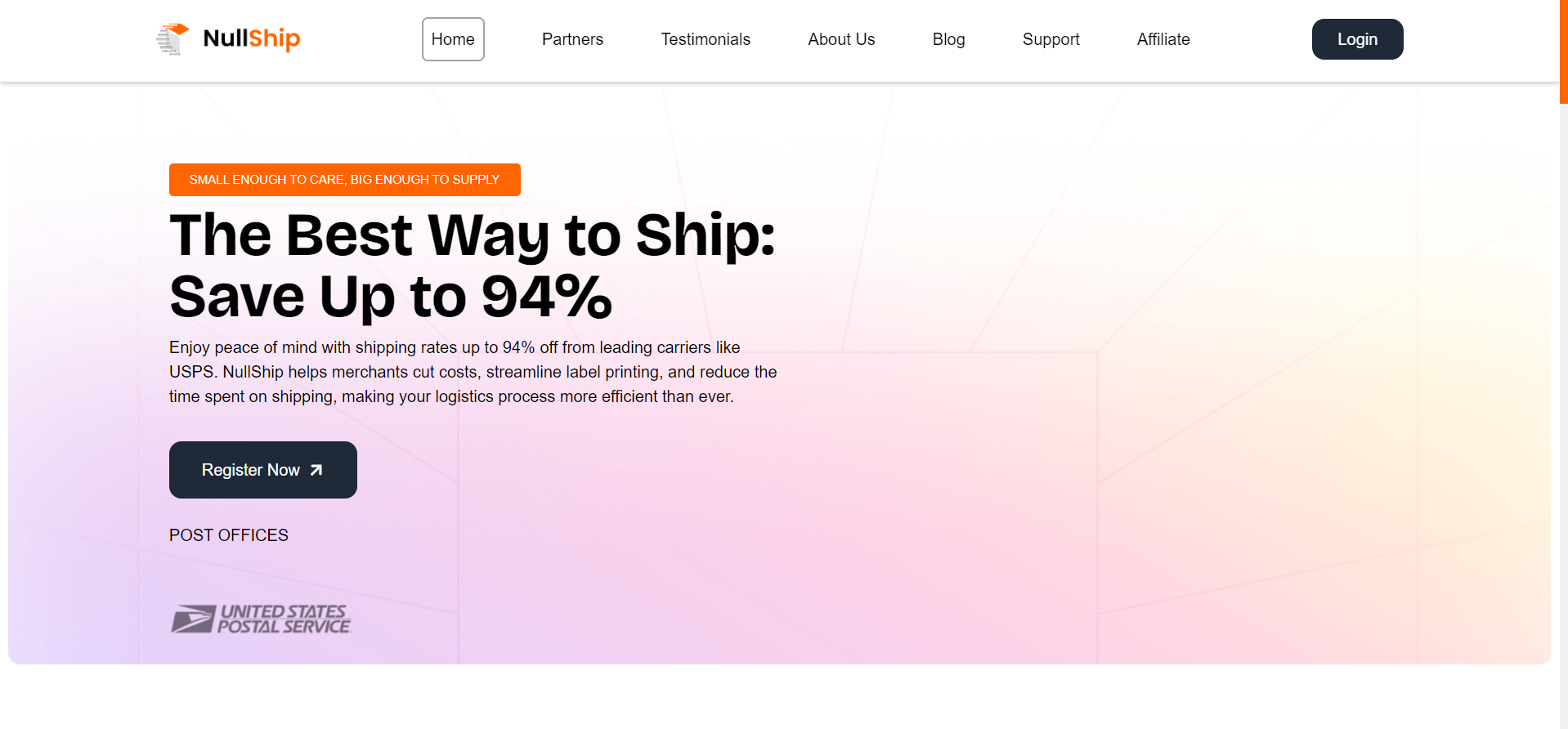Viewport: 1568px width, 729px height.
Task: Navigate to About Us
Action: (x=841, y=39)
